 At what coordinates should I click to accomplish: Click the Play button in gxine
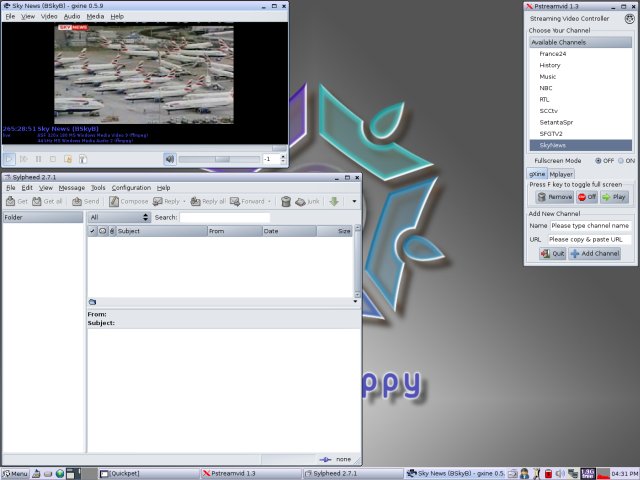coord(9,159)
